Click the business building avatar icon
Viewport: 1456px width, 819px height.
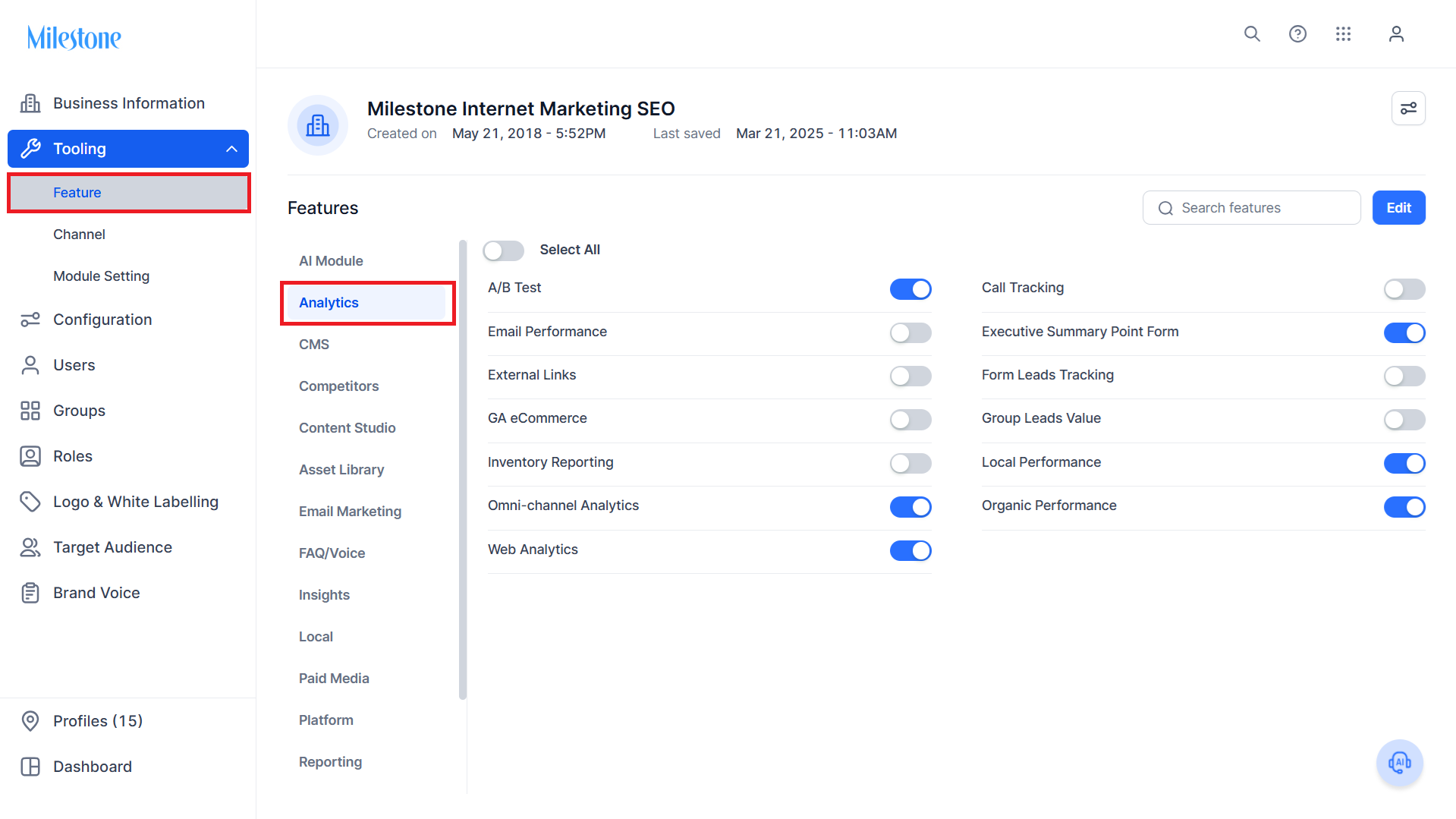click(317, 125)
